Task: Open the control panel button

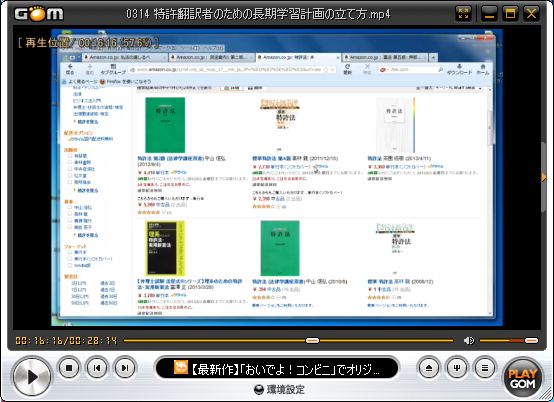Action: pos(457,368)
